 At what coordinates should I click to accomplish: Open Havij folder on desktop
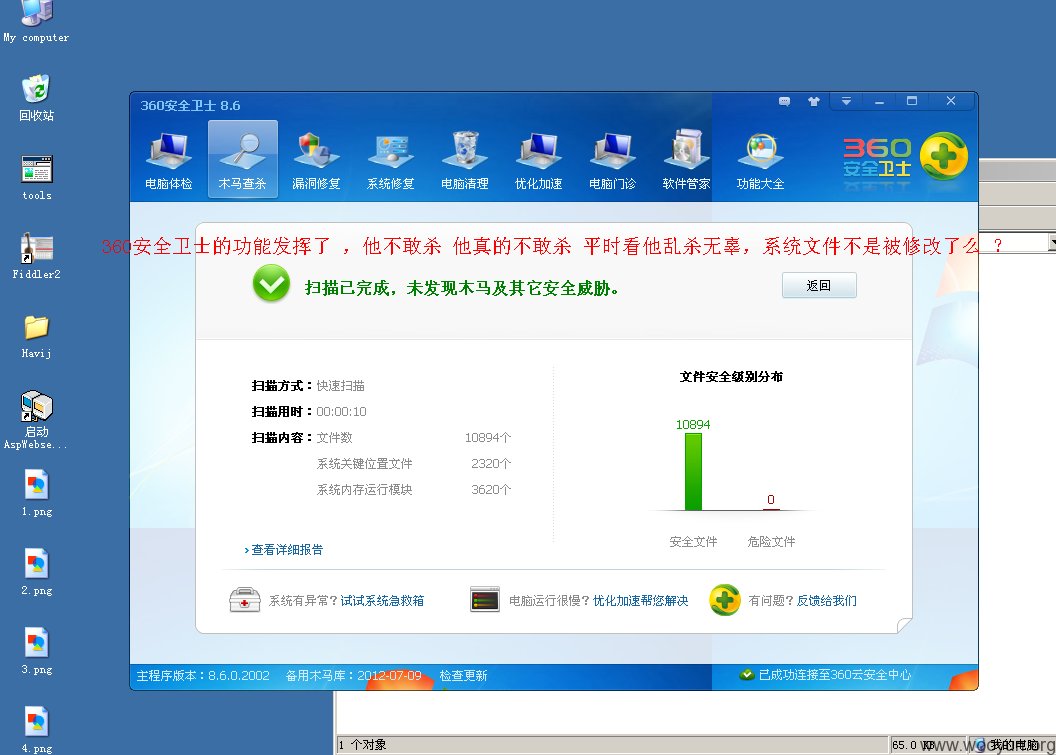coord(36,335)
